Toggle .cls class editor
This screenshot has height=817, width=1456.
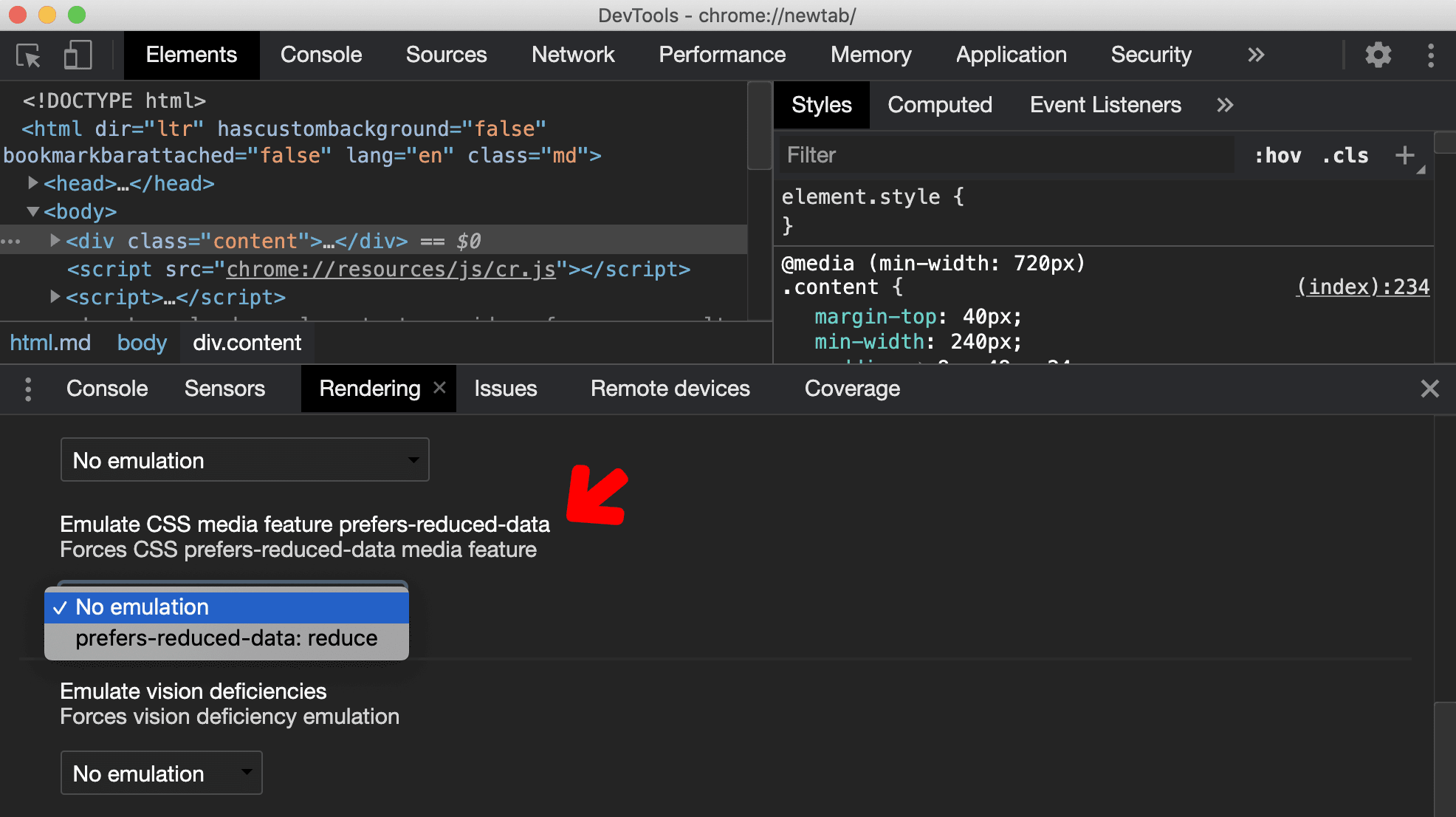pyautogui.click(x=1347, y=154)
